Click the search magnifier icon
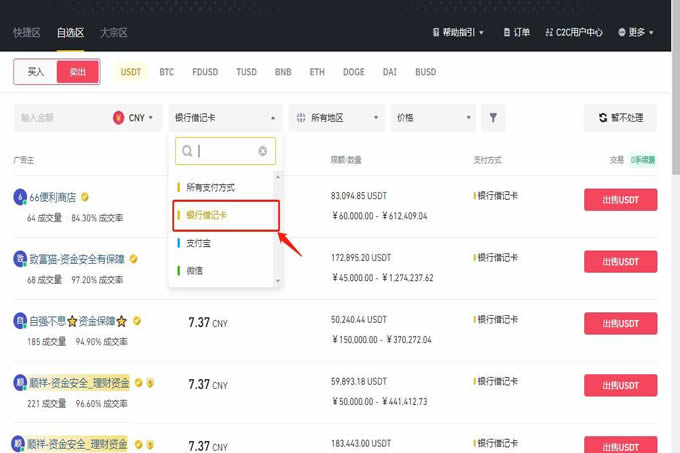 (x=187, y=151)
